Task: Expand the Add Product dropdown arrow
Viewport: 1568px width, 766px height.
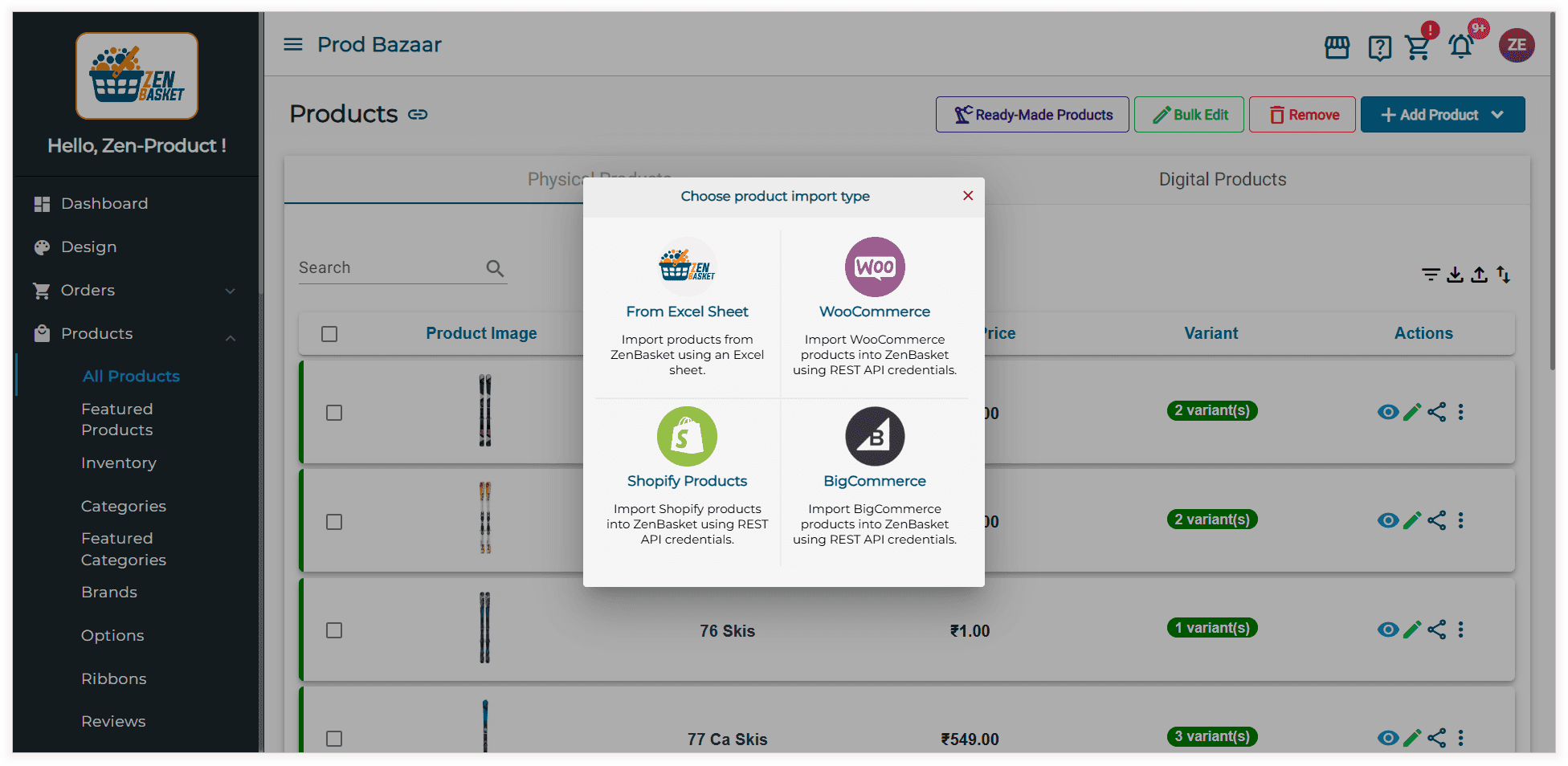Action: click(1497, 115)
